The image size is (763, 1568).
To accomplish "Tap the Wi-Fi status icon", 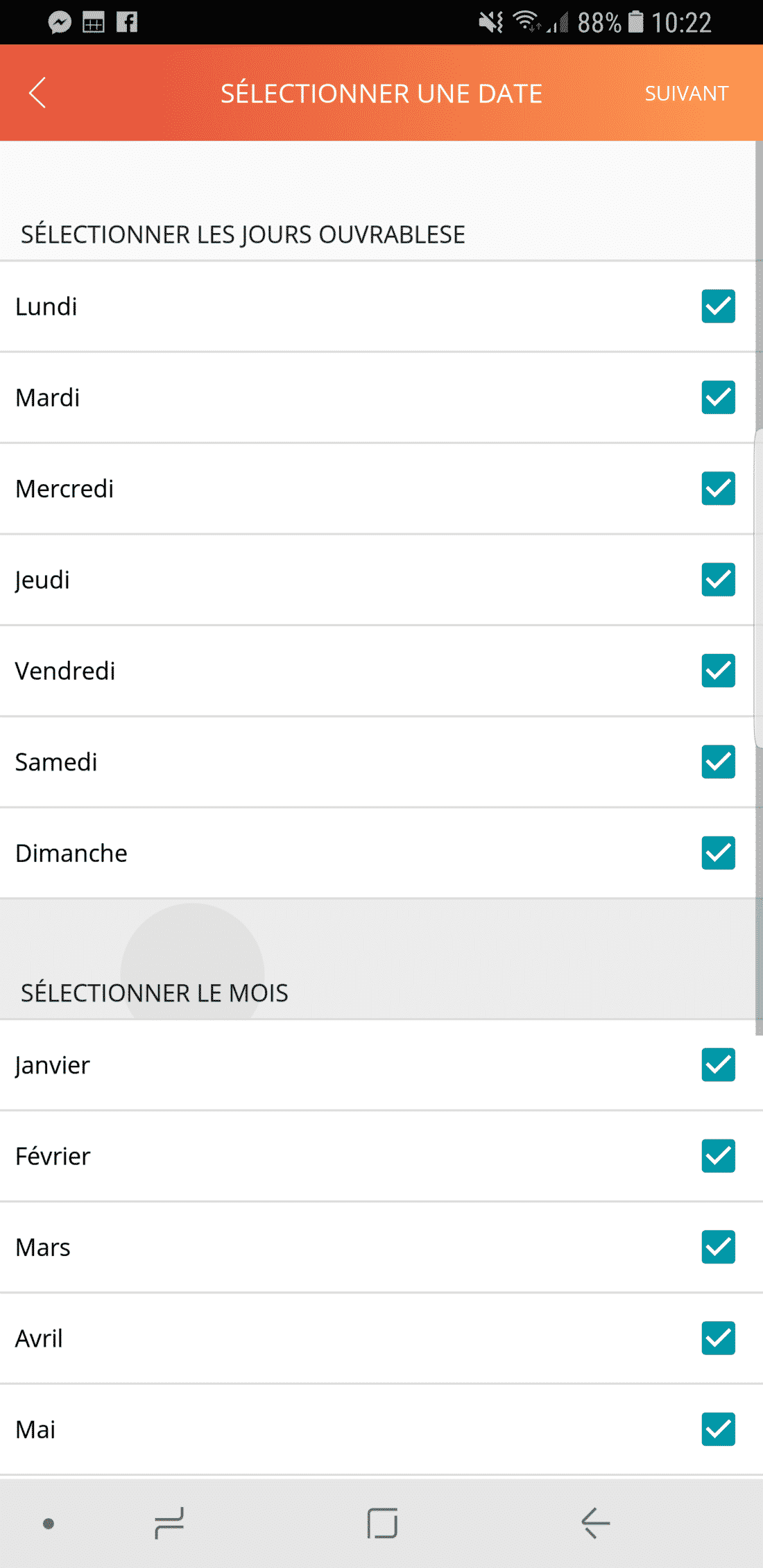I will 526,22.
